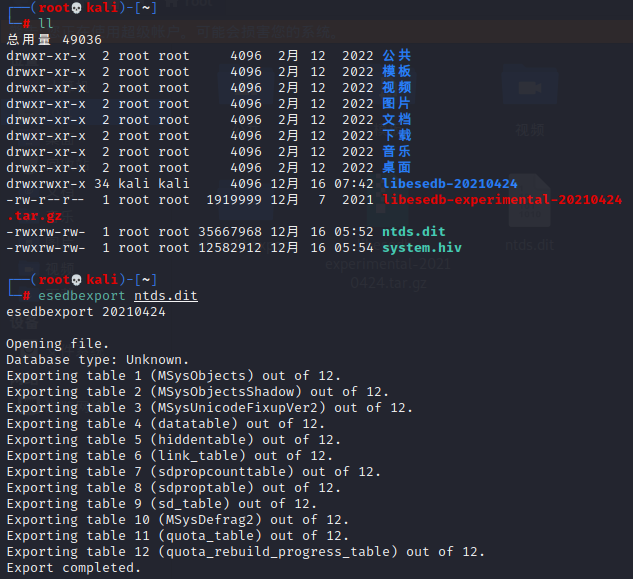The image size is (633, 579).
Task: Click the 视频 directory name
Action: (396, 87)
